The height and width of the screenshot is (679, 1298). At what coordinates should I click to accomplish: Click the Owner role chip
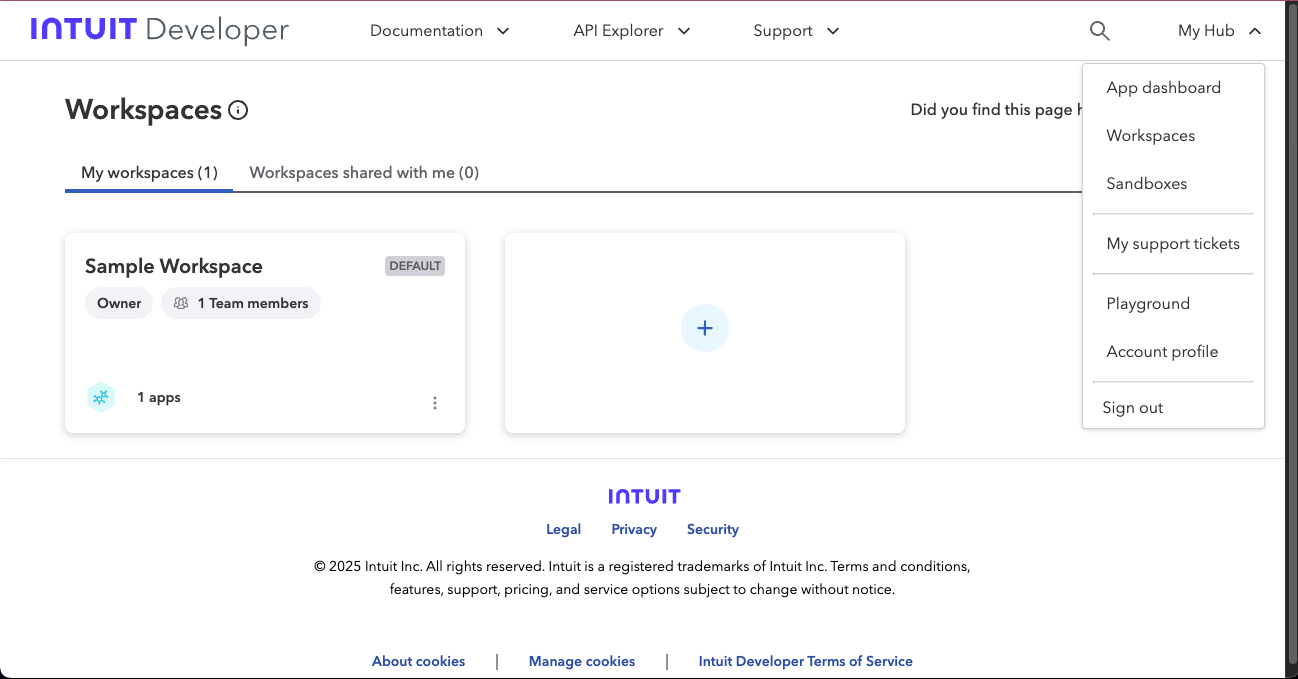click(119, 303)
